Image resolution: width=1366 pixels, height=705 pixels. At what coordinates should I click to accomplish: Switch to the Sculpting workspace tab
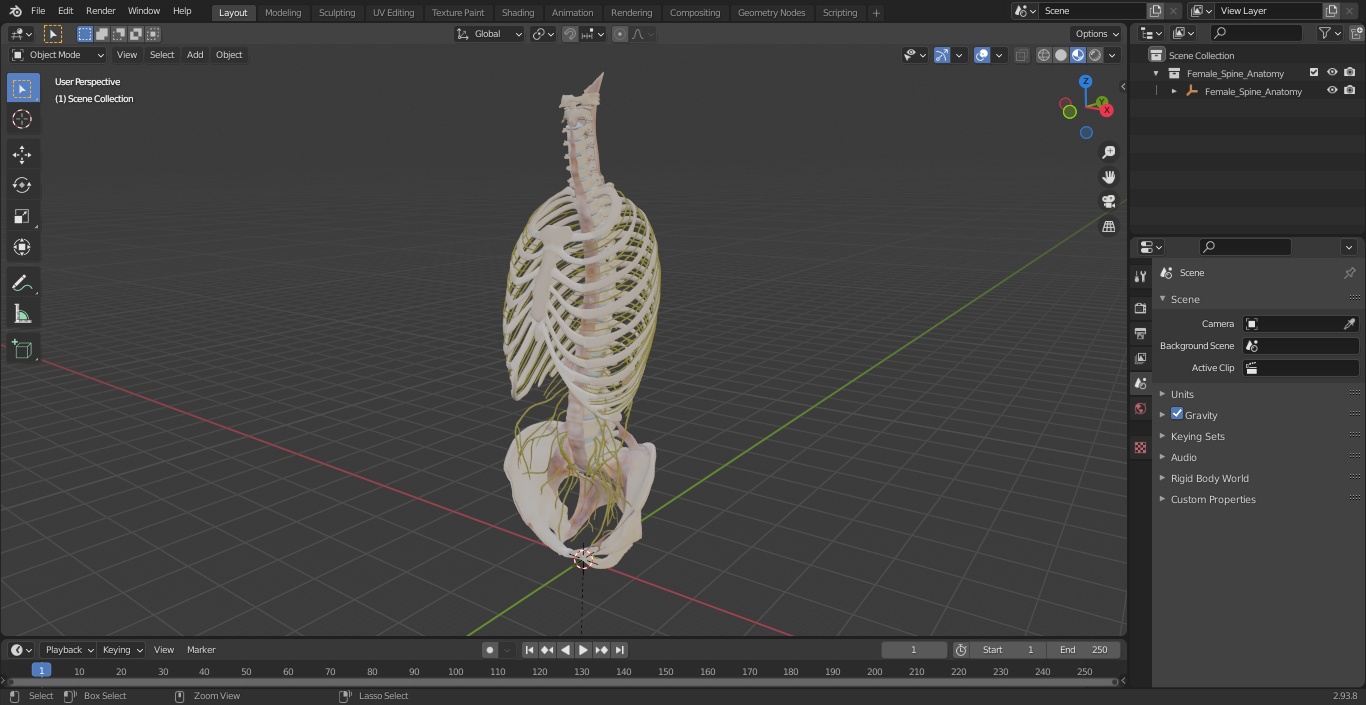[x=337, y=12]
